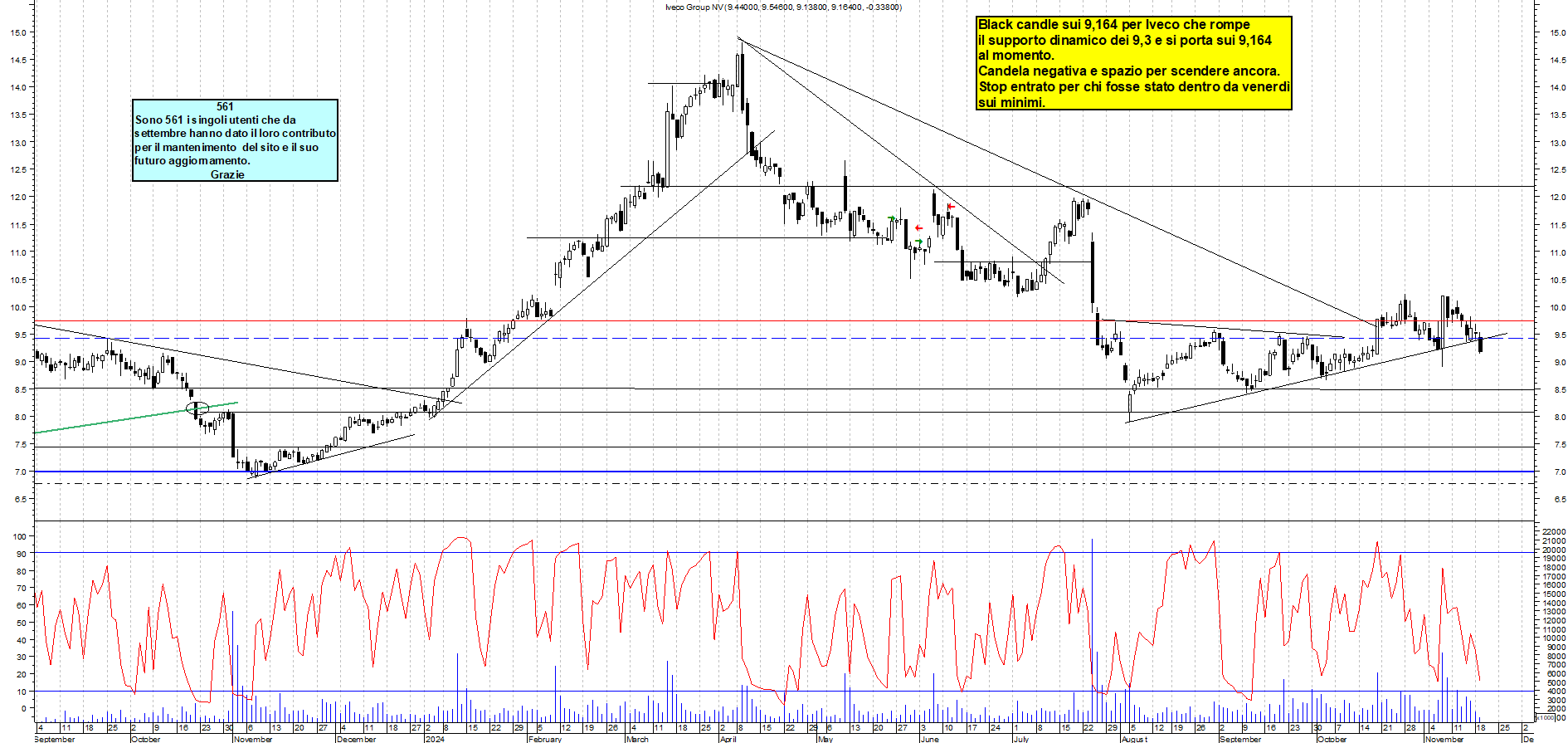Click '100' on the oscillator scale

coord(20,537)
